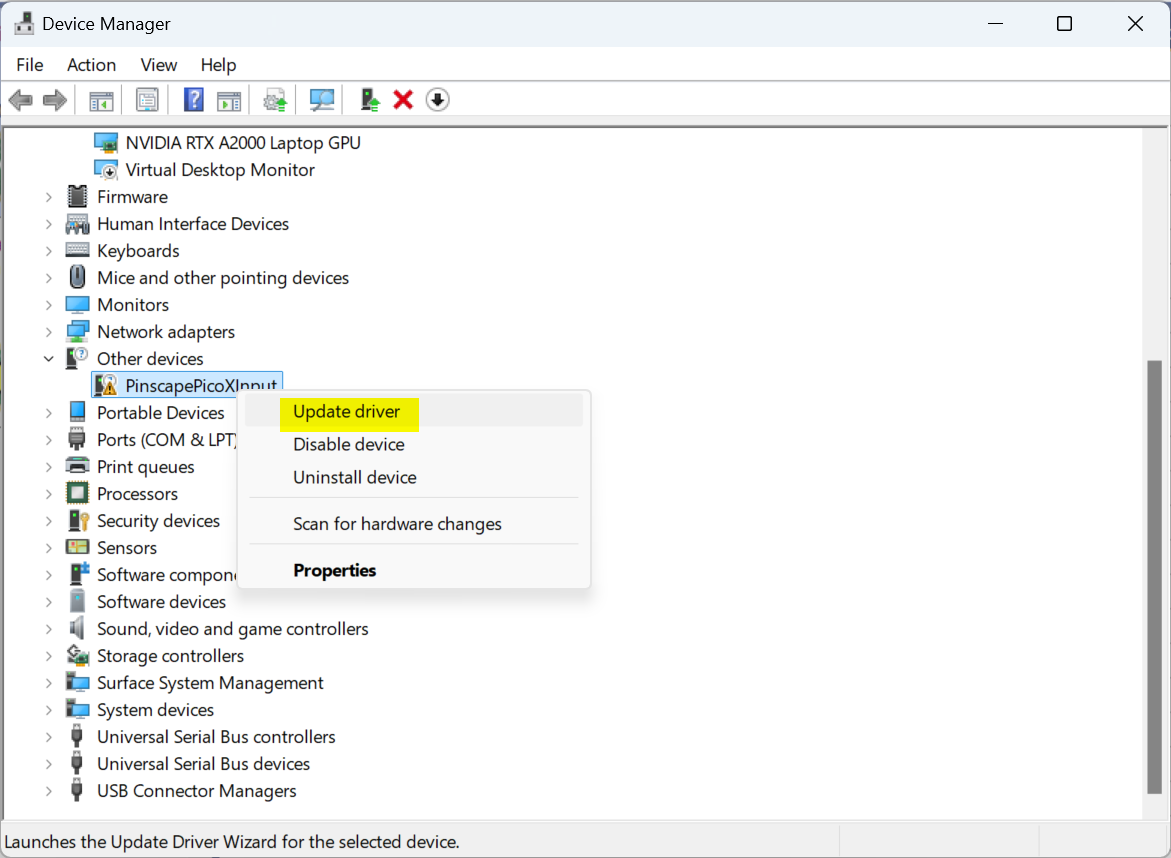This screenshot has height=858, width=1171.
Task: Open Properties from the context menu
Action: (414, 570)
